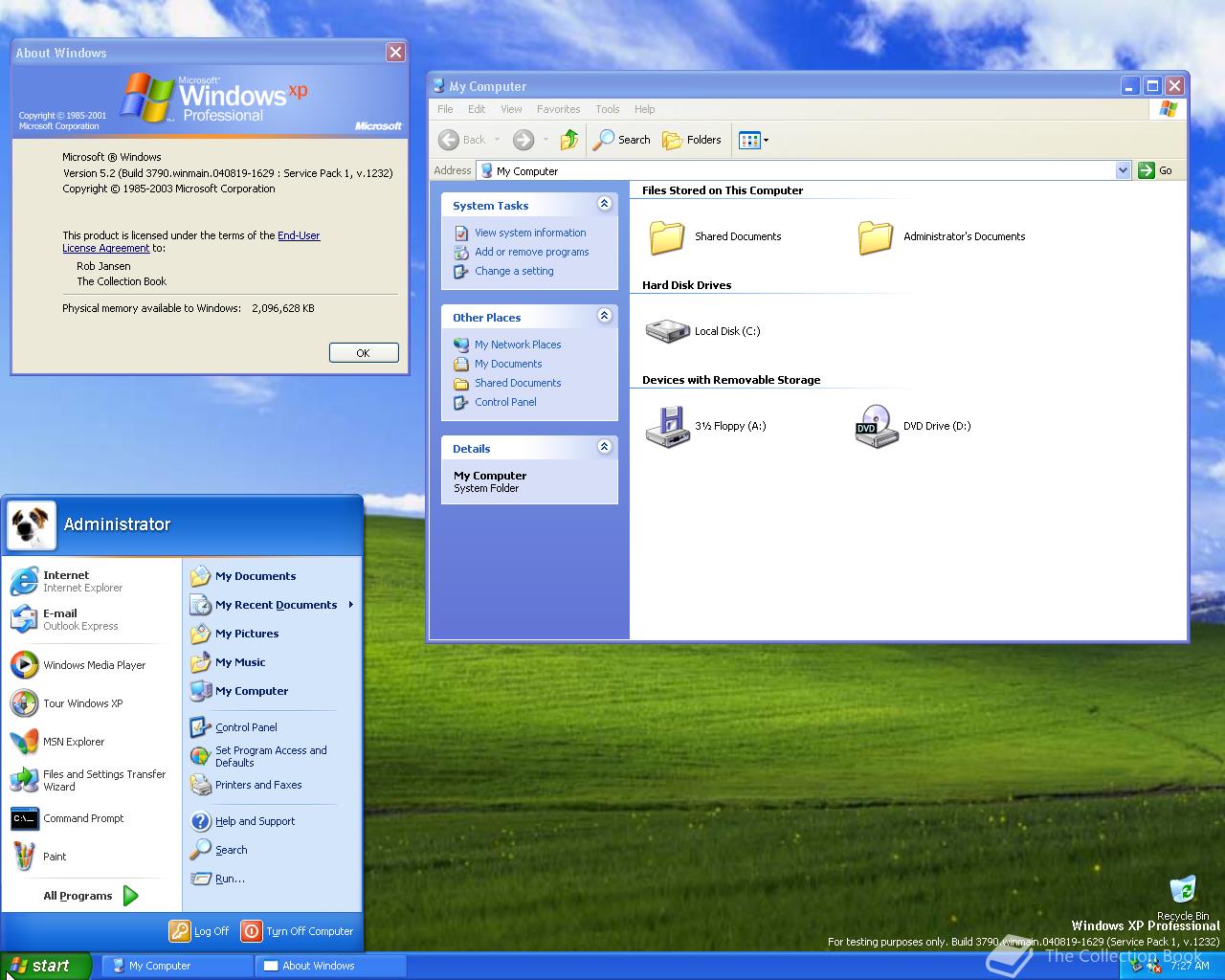Launch Outlook Express E-mail
Screen dimensions: 1225x980
tap(91, 619)
